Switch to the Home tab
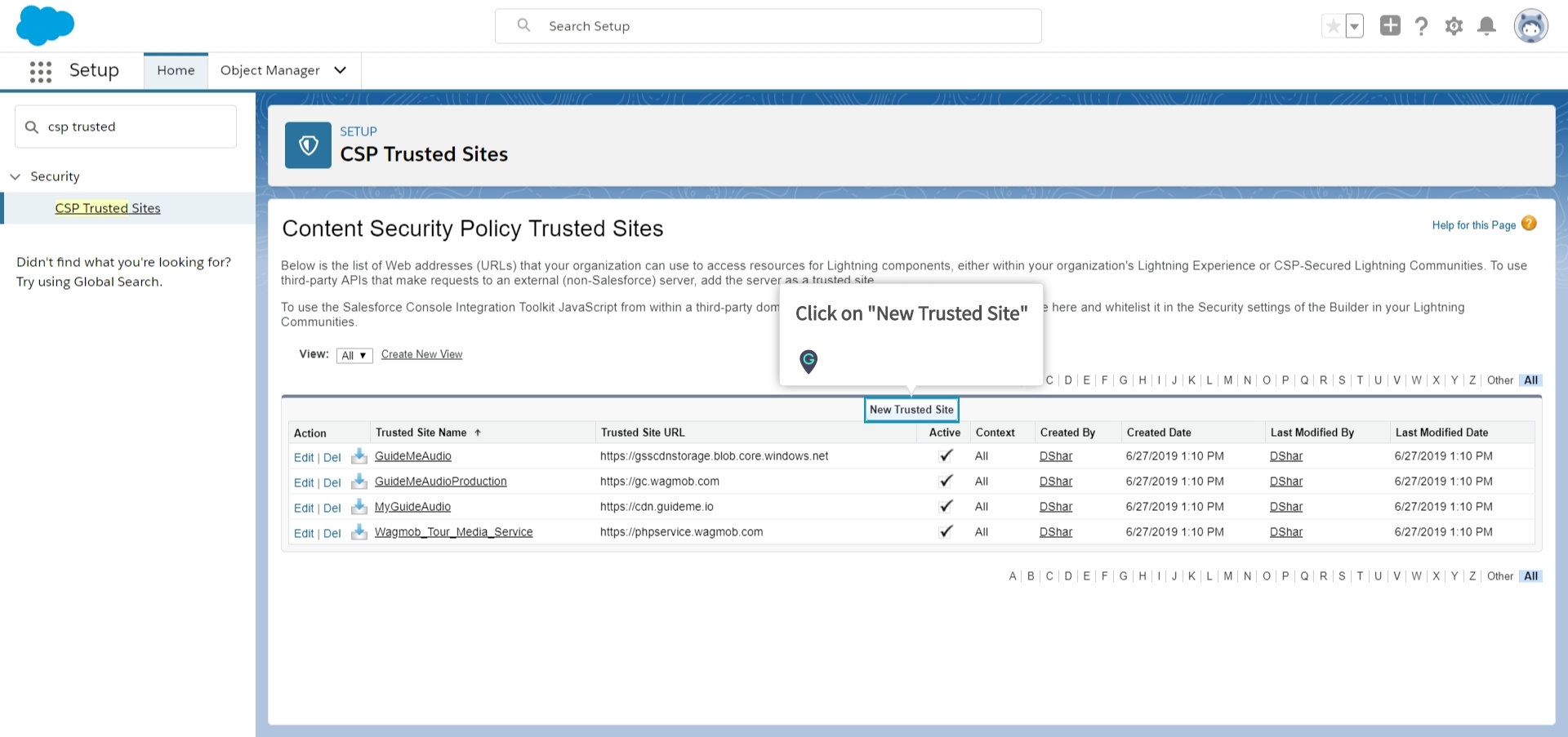The width and height of the screenshot is (1568, 737). pyautogui.click(x=176, y=70)
